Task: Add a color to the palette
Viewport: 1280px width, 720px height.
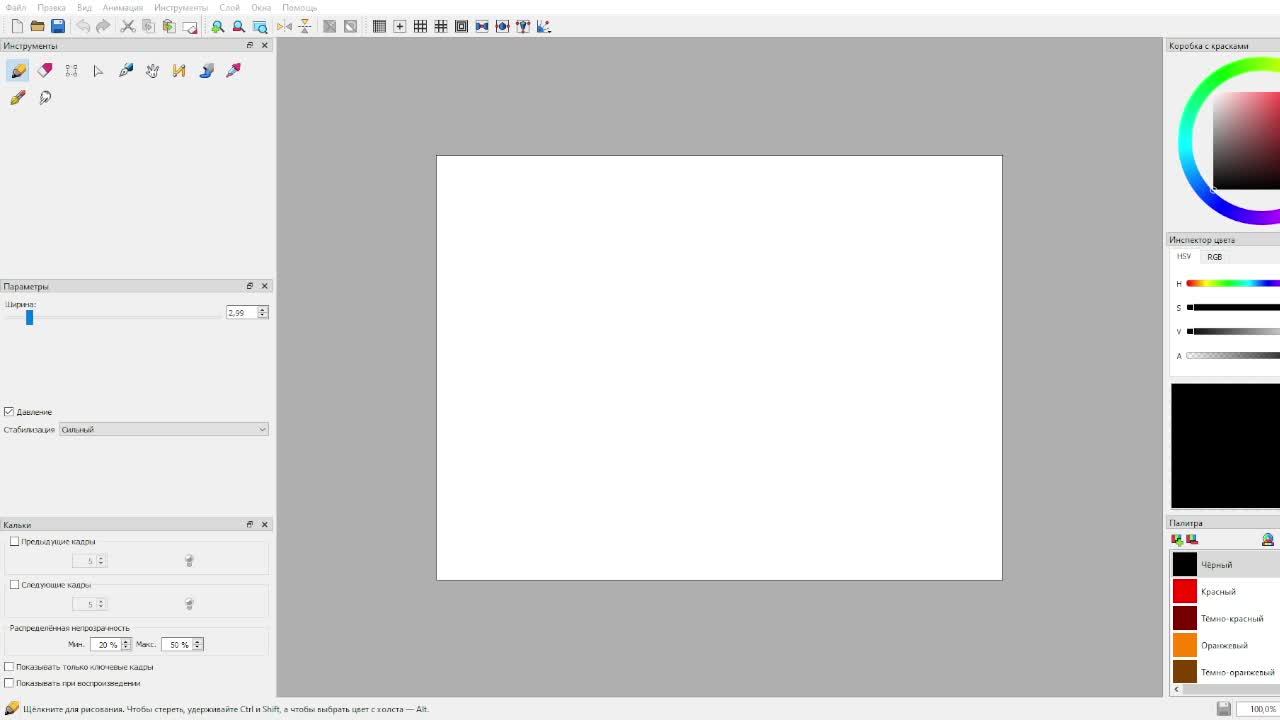Action: (x=1177, y=540)
